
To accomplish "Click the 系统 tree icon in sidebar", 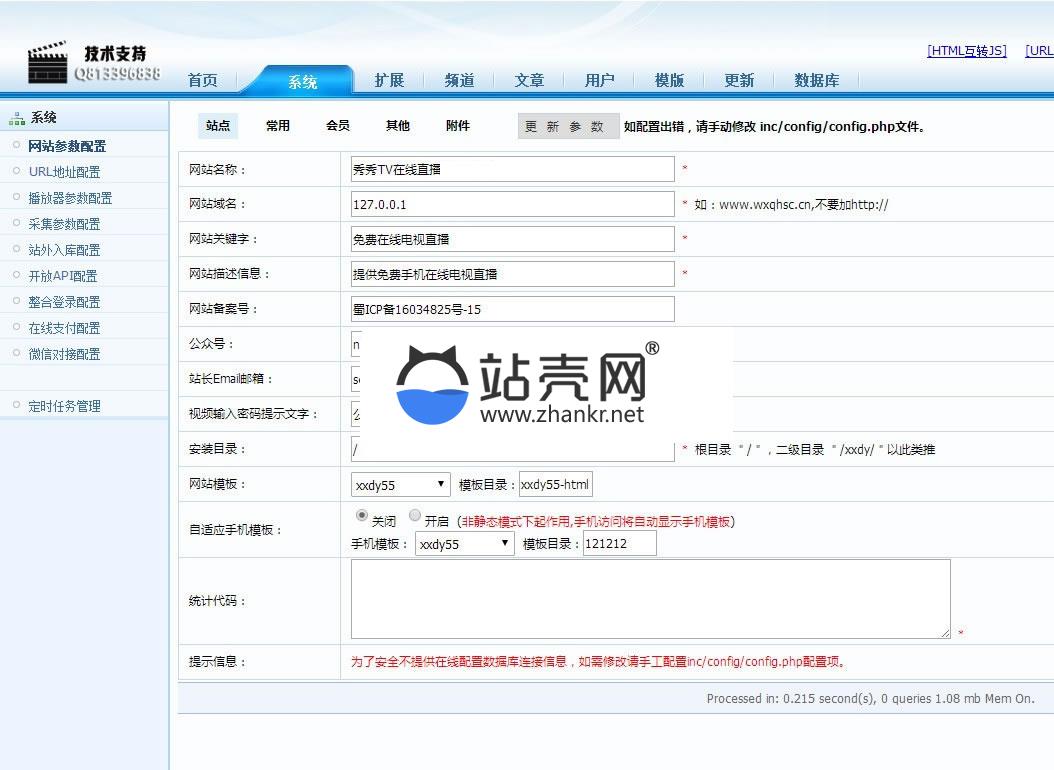I will click(x=16, y=118).
